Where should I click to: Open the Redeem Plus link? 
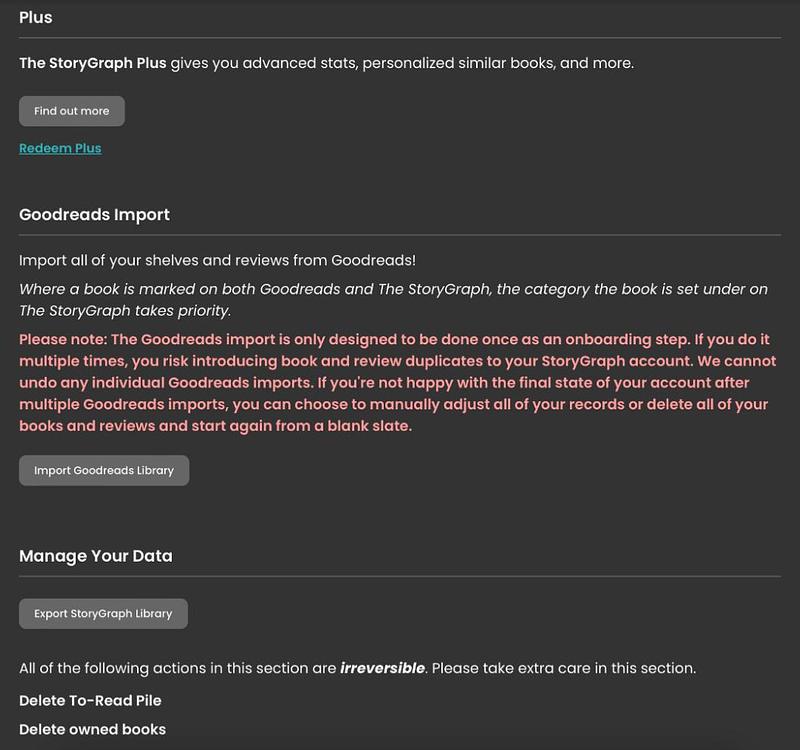60,148
